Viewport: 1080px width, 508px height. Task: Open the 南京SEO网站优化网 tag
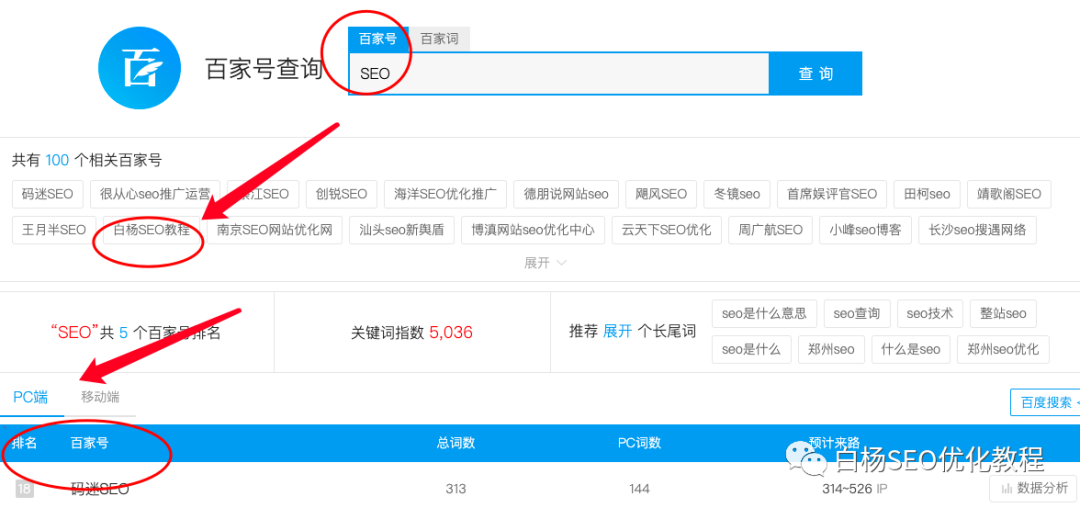275,230
